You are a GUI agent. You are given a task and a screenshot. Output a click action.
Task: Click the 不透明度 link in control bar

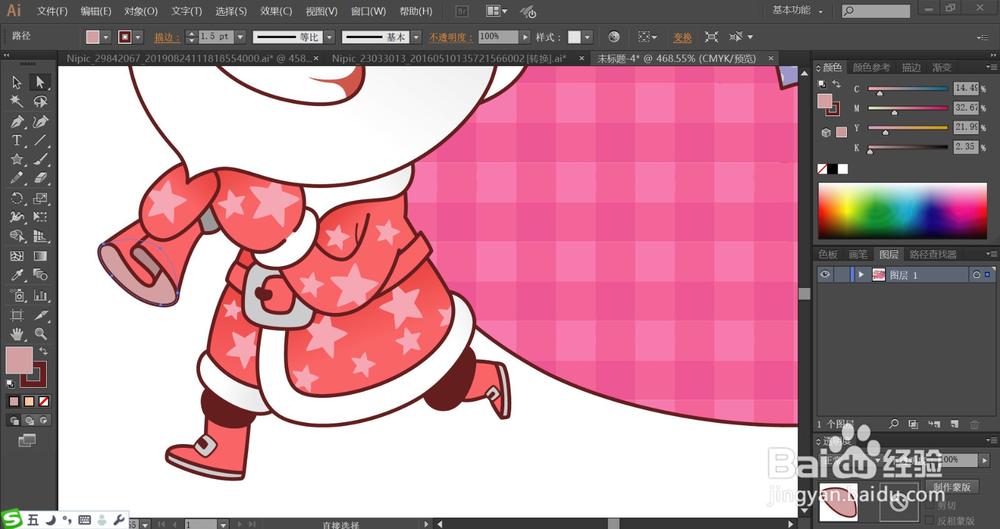click(450, 38)
